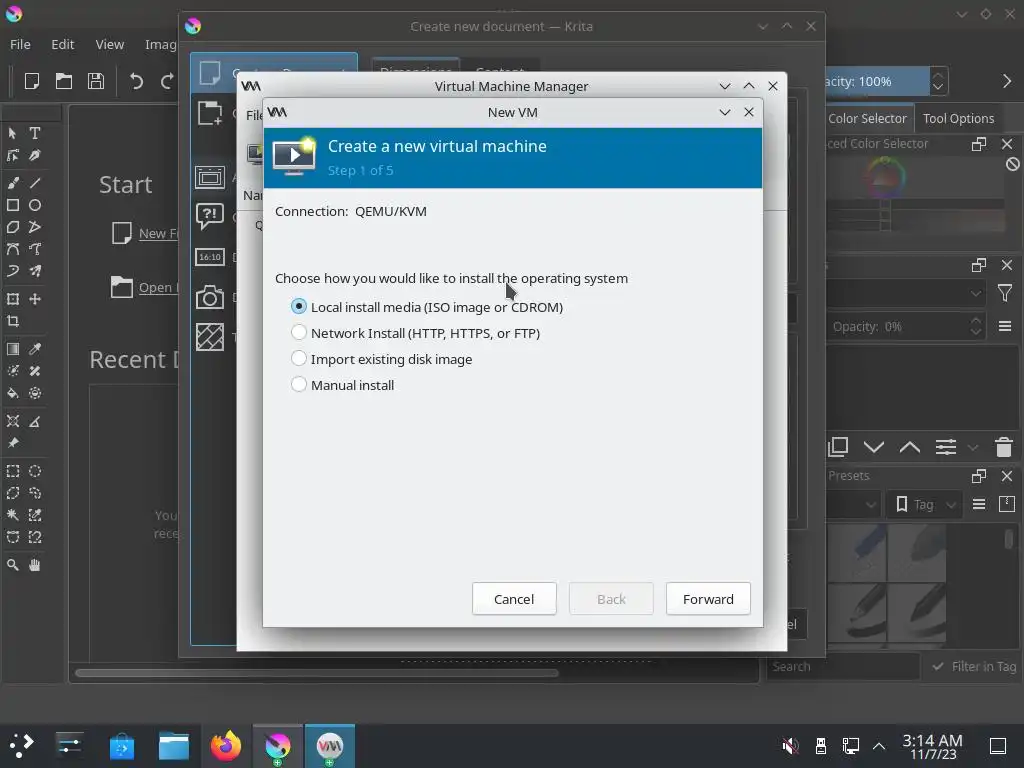Image resolution: width=1024 pixels, height=768 pixels.
Task: Expand the layer blending mode dropdown
Action: [x=906, y=293]
